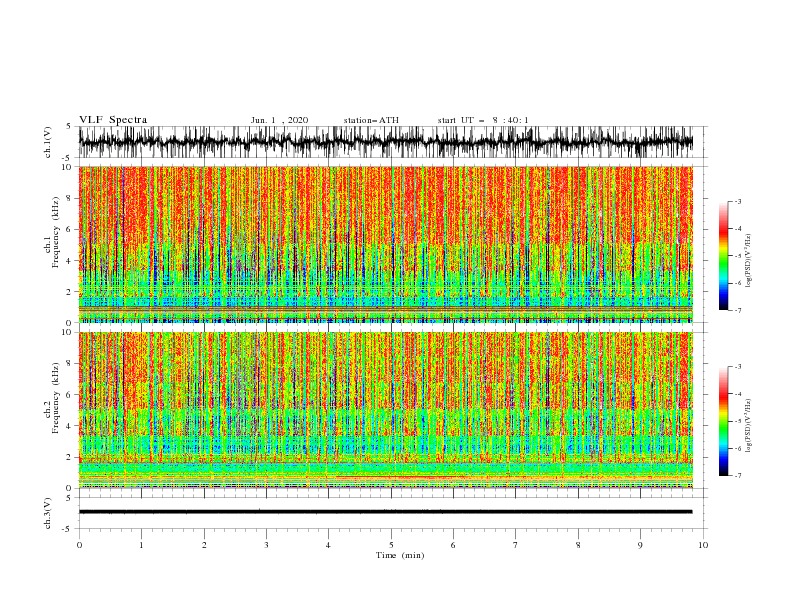Click the ch.2 PSD color scale bar
This screenshot has width=792, height=612.
pos(723,421)
